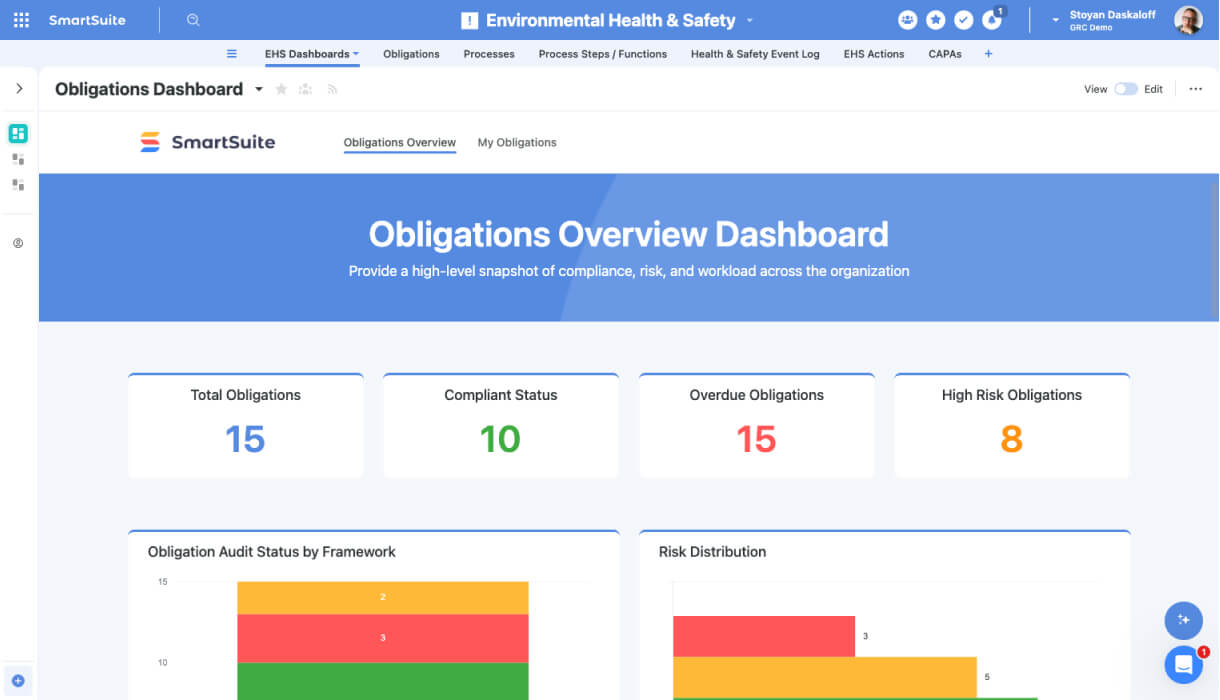
Task: Click the Obligations Overview Dashboard heading
Action: [x=629, y=234]
